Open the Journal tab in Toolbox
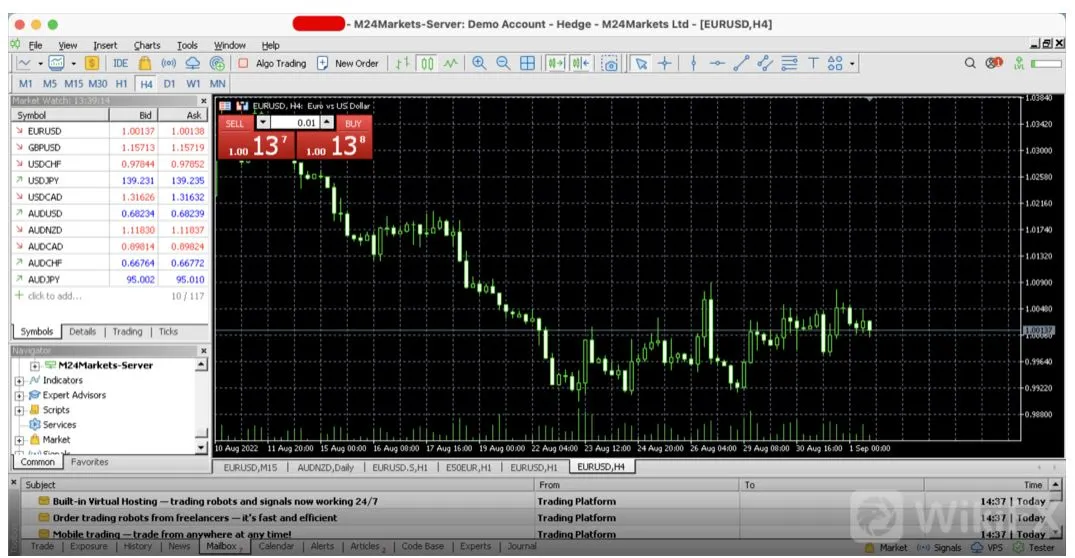Image resolution: width=1075 pixels, height=558 pixels. (522, 546)
